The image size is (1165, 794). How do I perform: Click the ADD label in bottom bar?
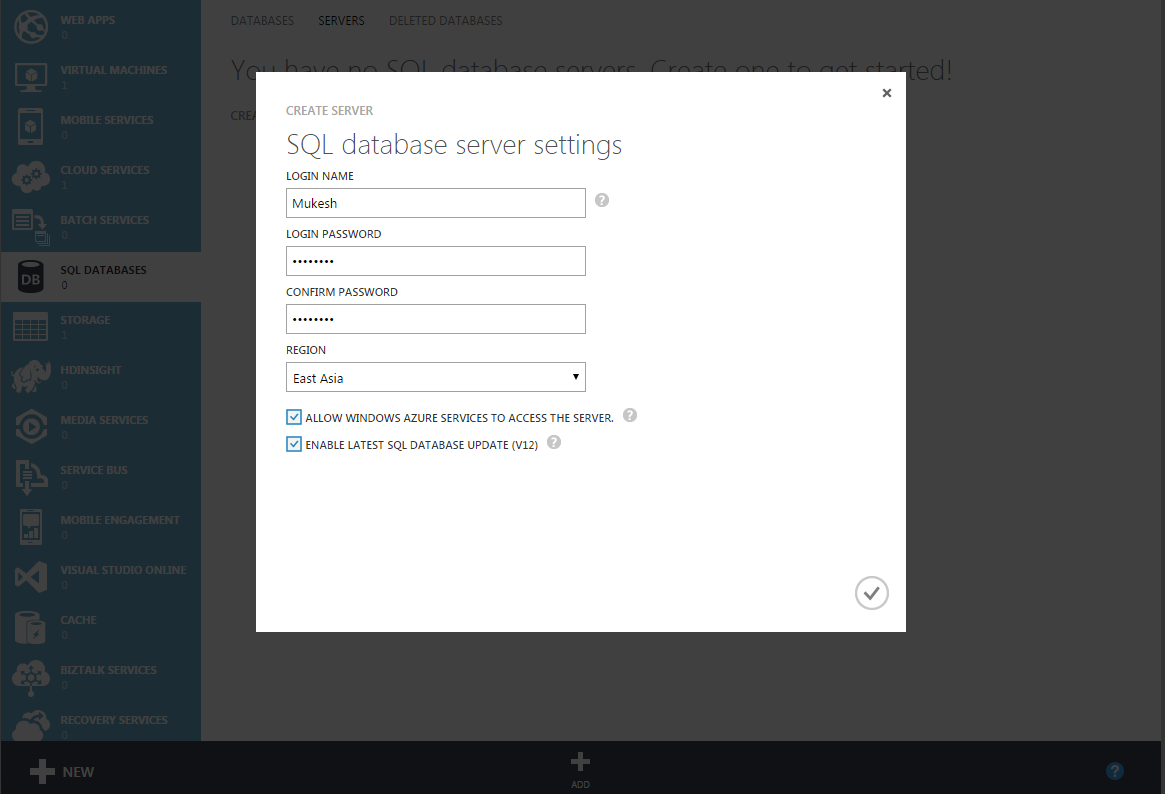[580, 784]
